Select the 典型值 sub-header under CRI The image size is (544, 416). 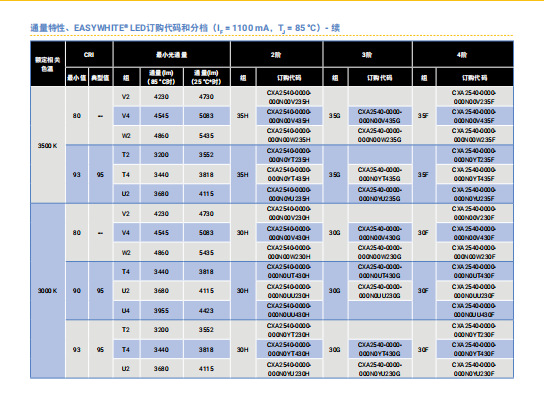point(100,78)
